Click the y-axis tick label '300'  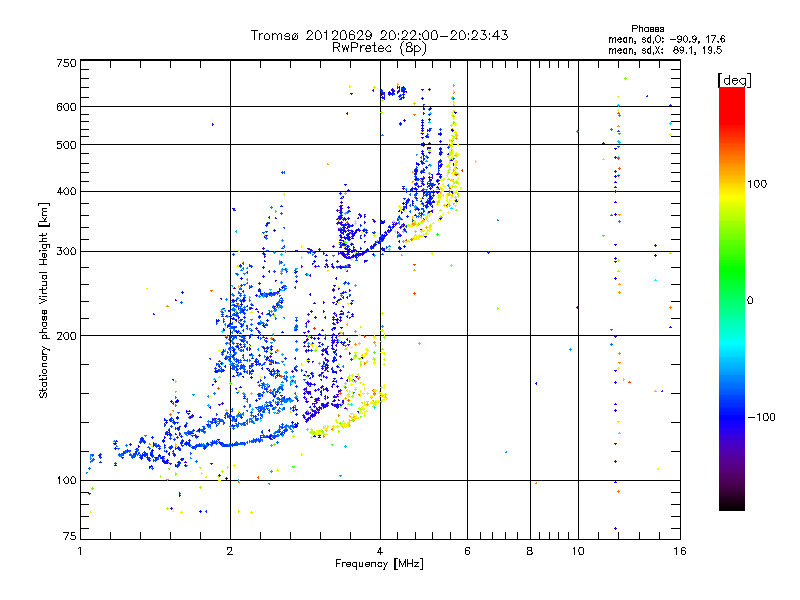pyautogui.click(x=67, y=252)
